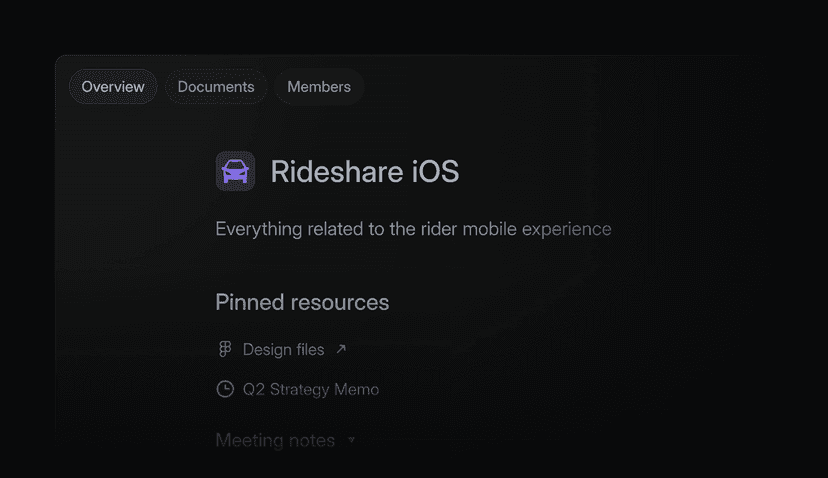Viewport: 828px width, 478px height.
Task: Open the Documents tab
Action: click(x=216, y=87)
